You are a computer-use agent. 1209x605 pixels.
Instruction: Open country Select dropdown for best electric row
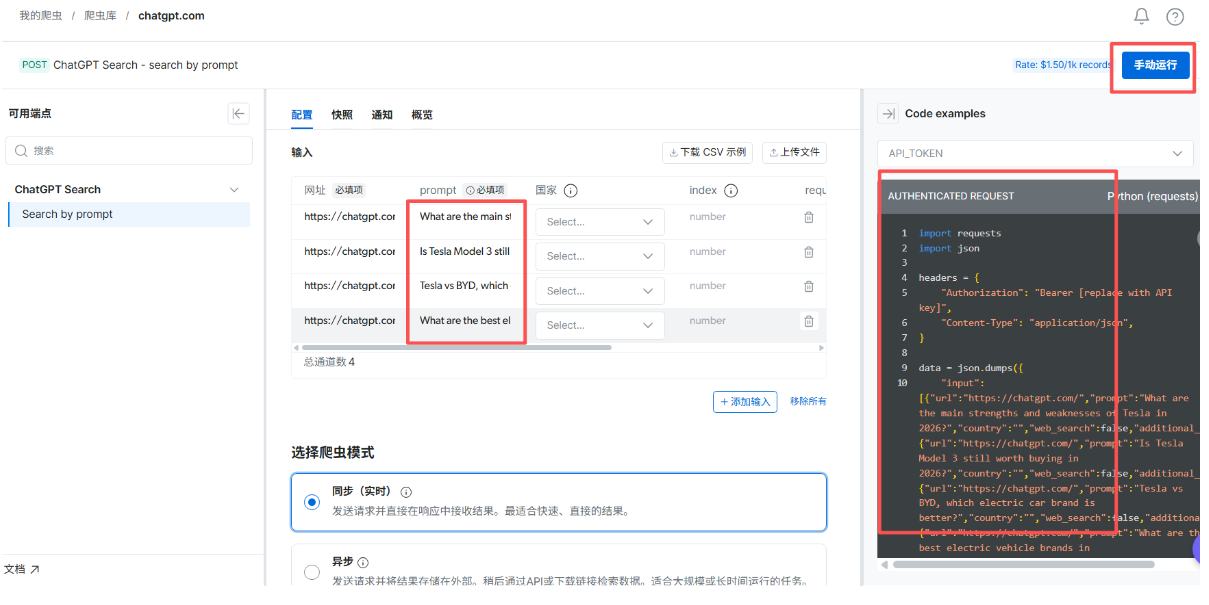600,325
